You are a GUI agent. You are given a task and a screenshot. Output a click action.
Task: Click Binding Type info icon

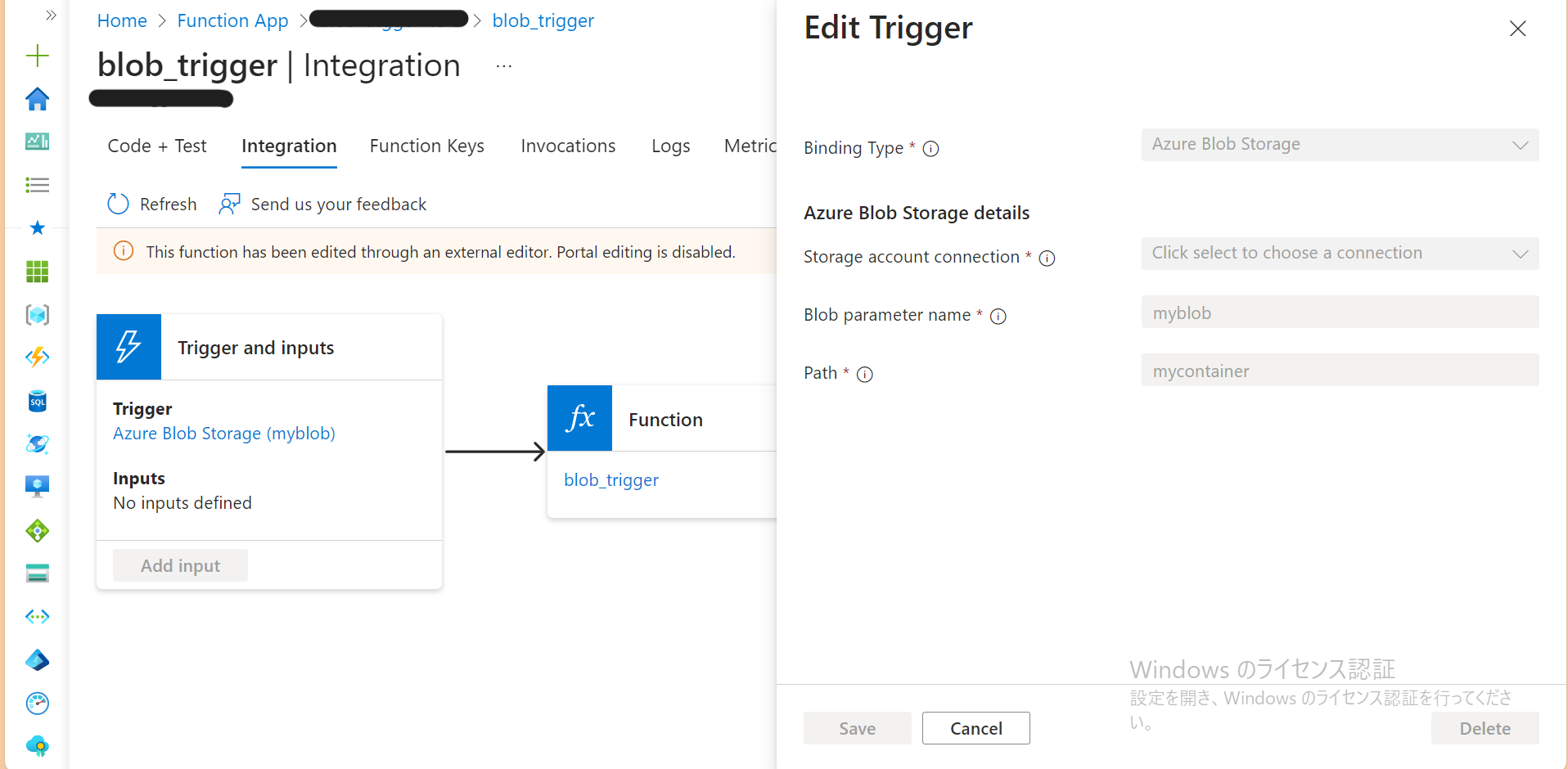coord(930,149)
